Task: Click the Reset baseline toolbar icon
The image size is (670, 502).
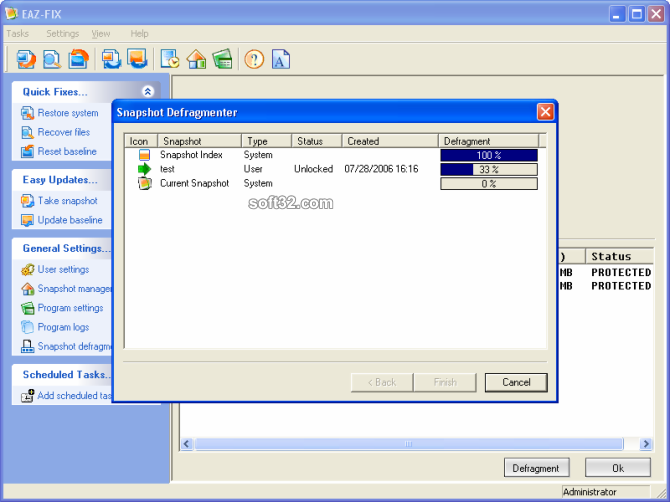Action: (x=78, y=59)
